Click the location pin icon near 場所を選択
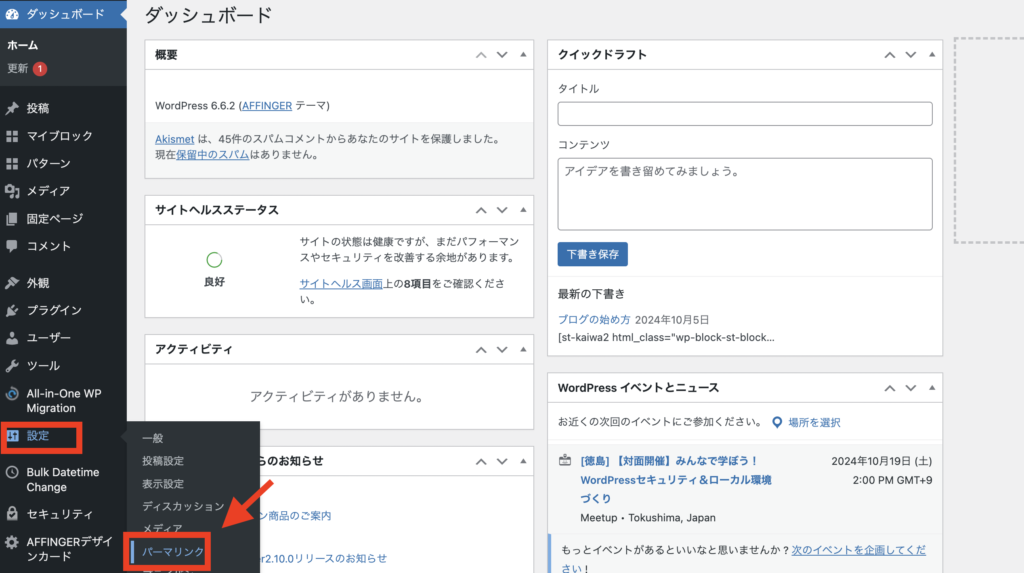Viewport: 1024px width, 573px height. [777, 423]
